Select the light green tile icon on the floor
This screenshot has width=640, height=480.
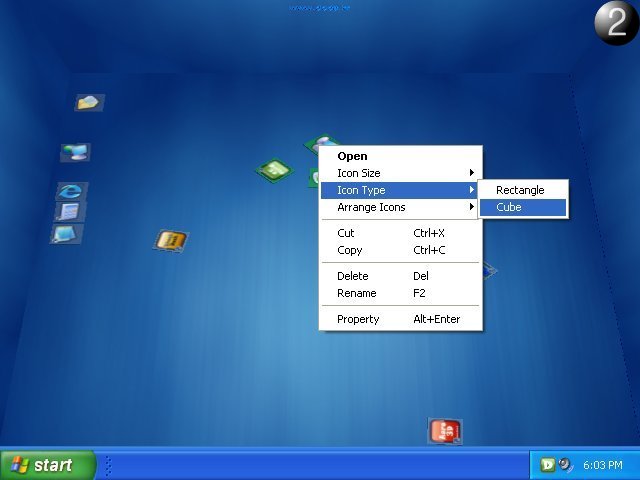click(275, 170)
